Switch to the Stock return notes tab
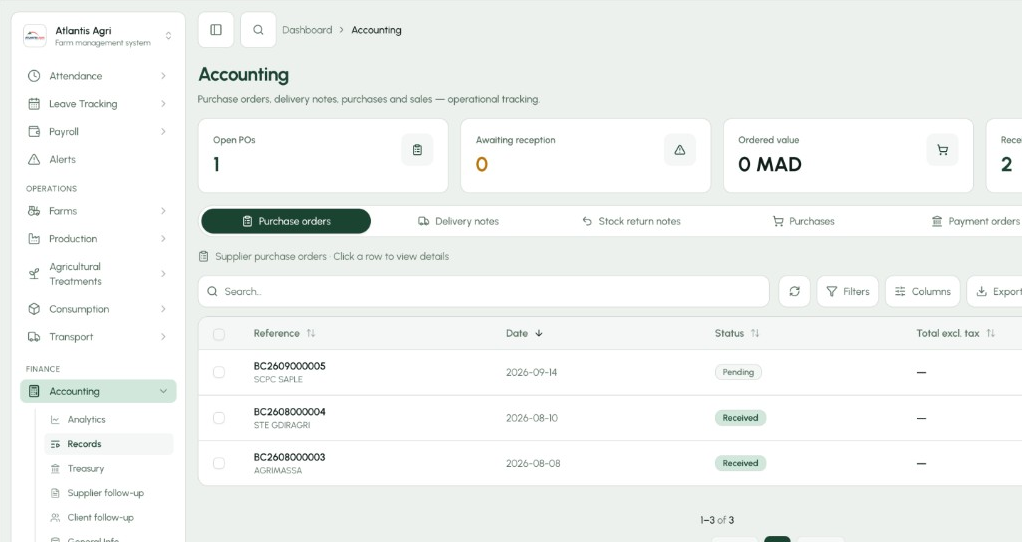The image size is (1022, 542). click(631, 221)
